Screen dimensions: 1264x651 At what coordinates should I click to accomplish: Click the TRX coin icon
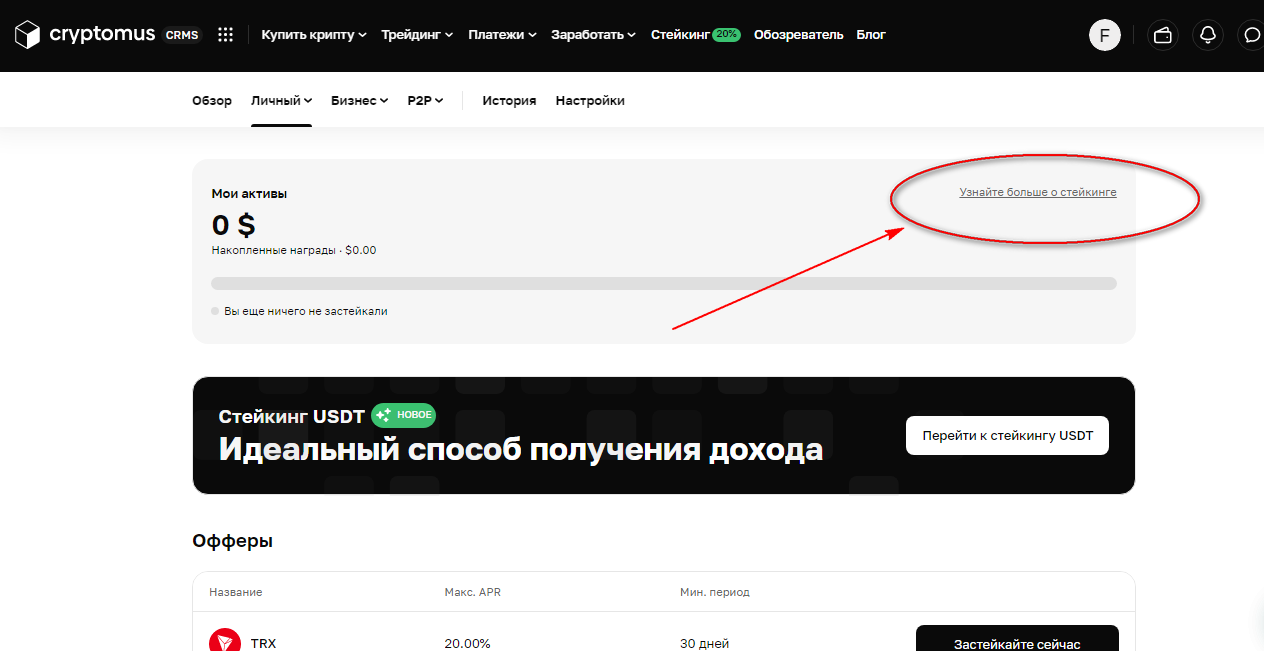pos(225,642)
